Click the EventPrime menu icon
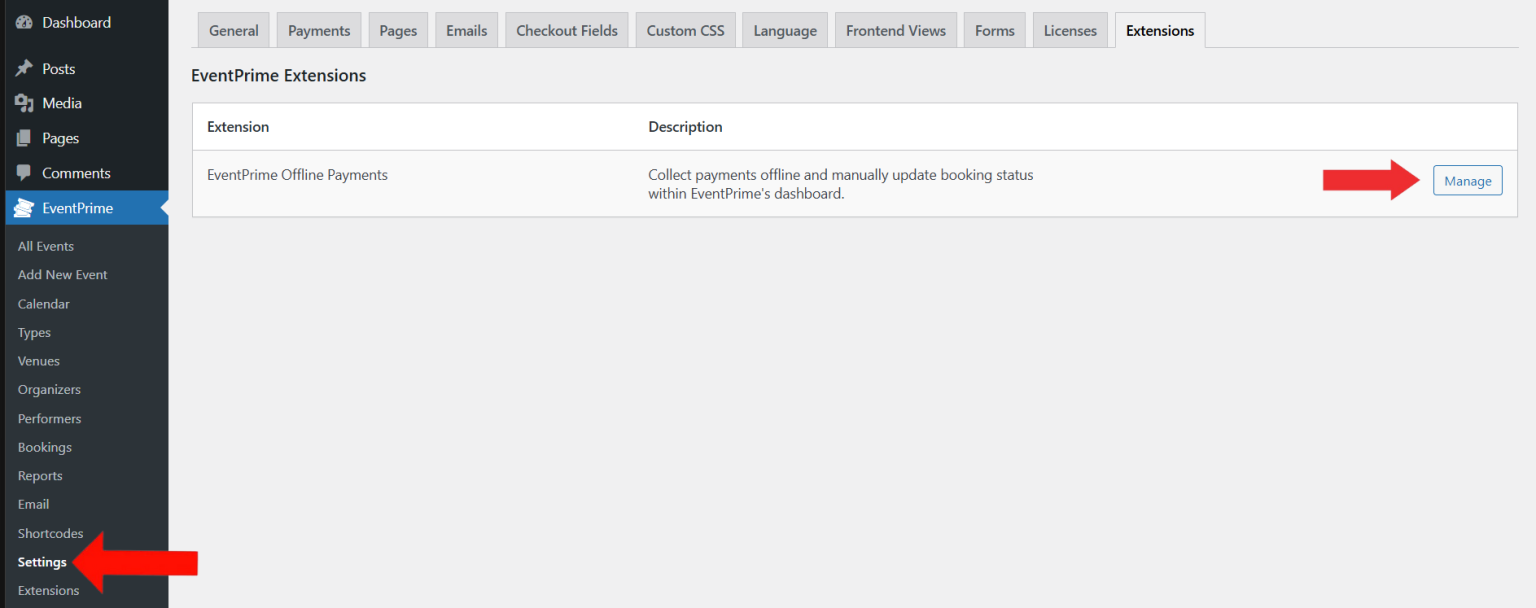The height and width of the screenshot is (608, 1536). pos(25,208)
